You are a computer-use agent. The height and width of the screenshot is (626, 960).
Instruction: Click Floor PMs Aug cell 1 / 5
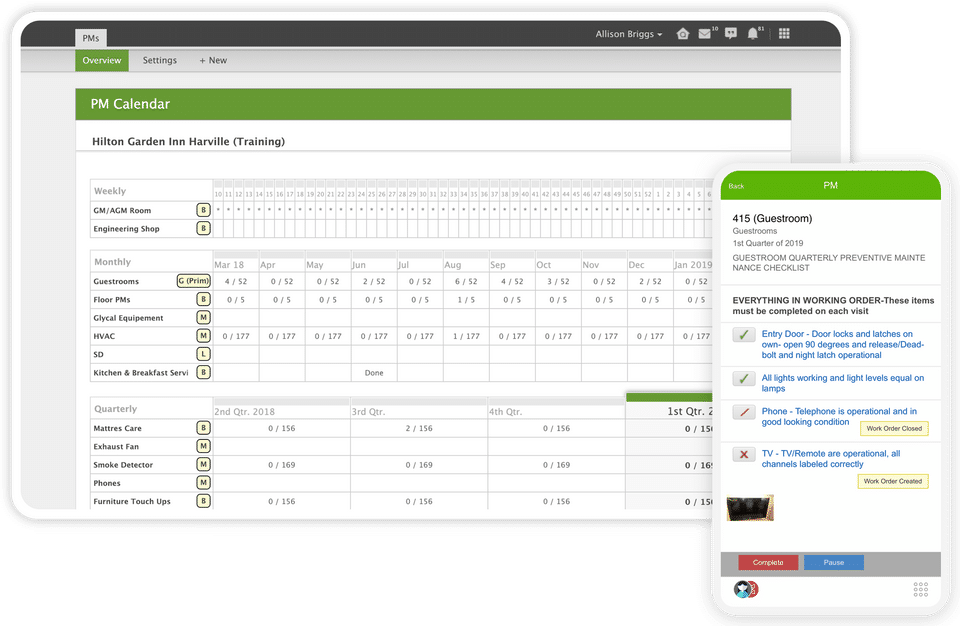(x=466, y=300)
